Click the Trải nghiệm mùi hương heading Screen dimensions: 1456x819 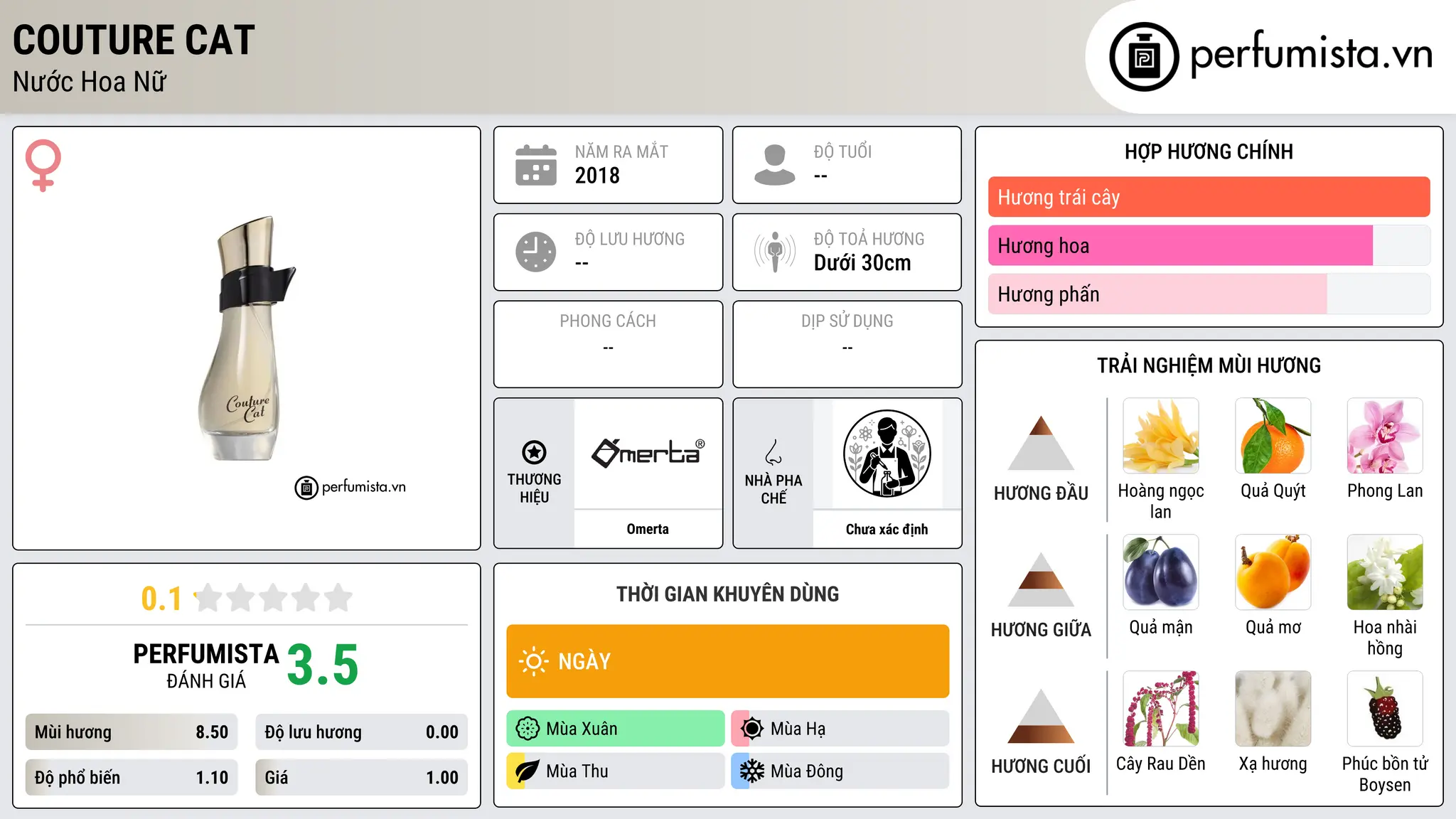[1209, 365]
